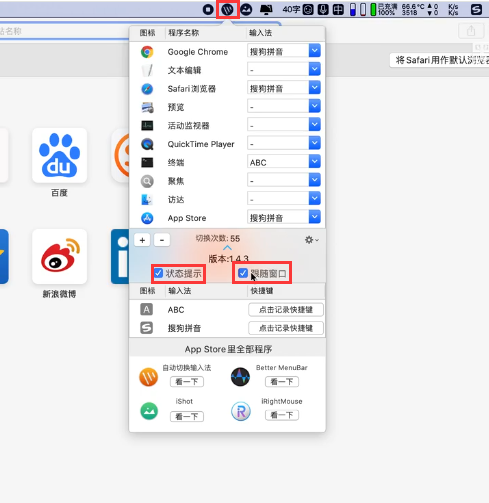Open 新浪微博 shortcut in Safari favorites
This screenshot has height=503, width=489.
[59, 256]
